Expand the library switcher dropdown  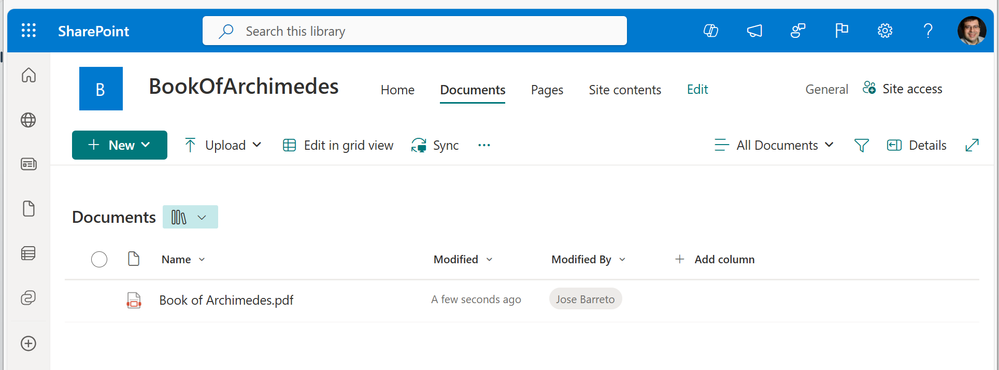click(x=190, y=217)
